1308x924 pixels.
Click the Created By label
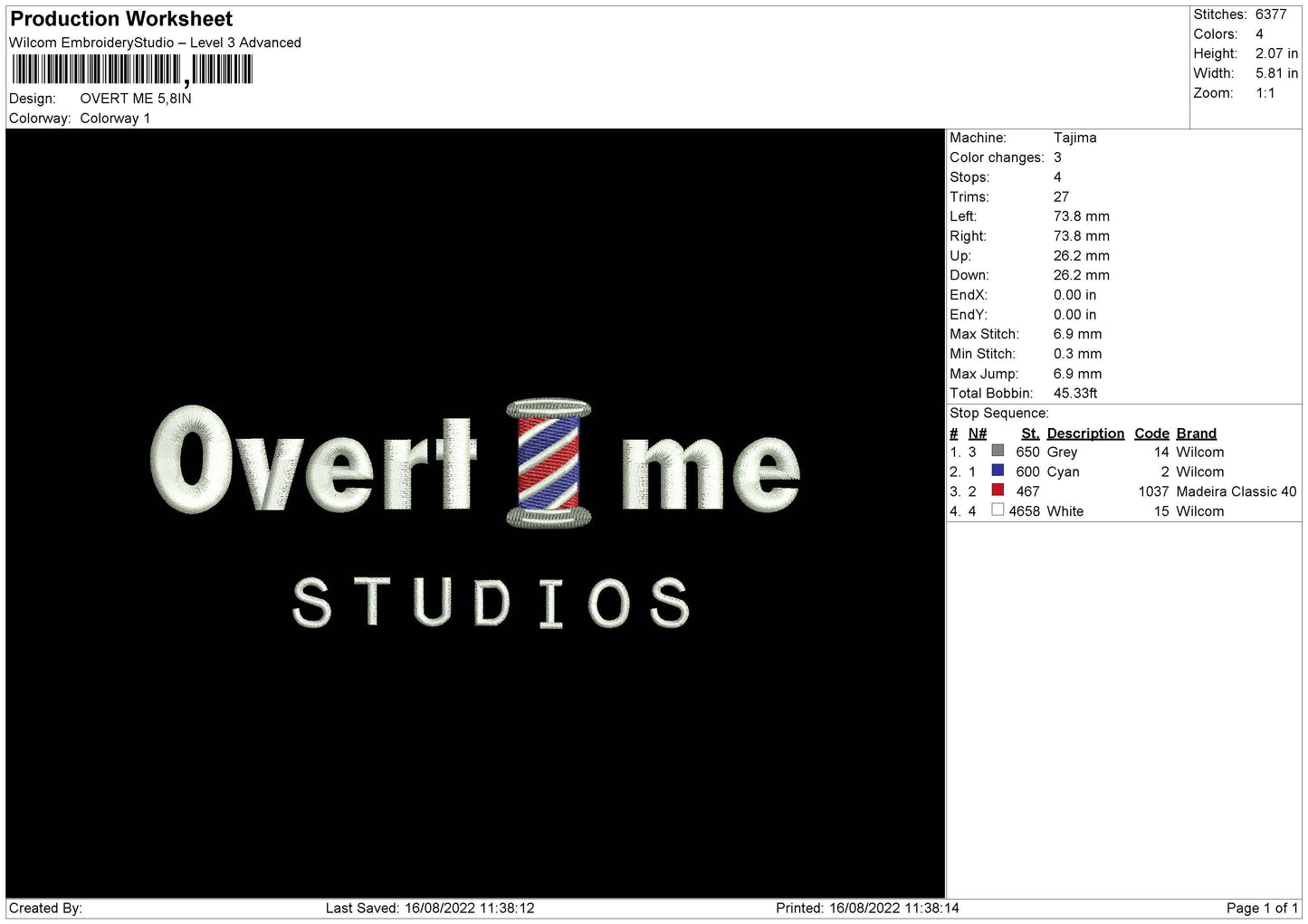pyautogui.click(x=45, y=909)
